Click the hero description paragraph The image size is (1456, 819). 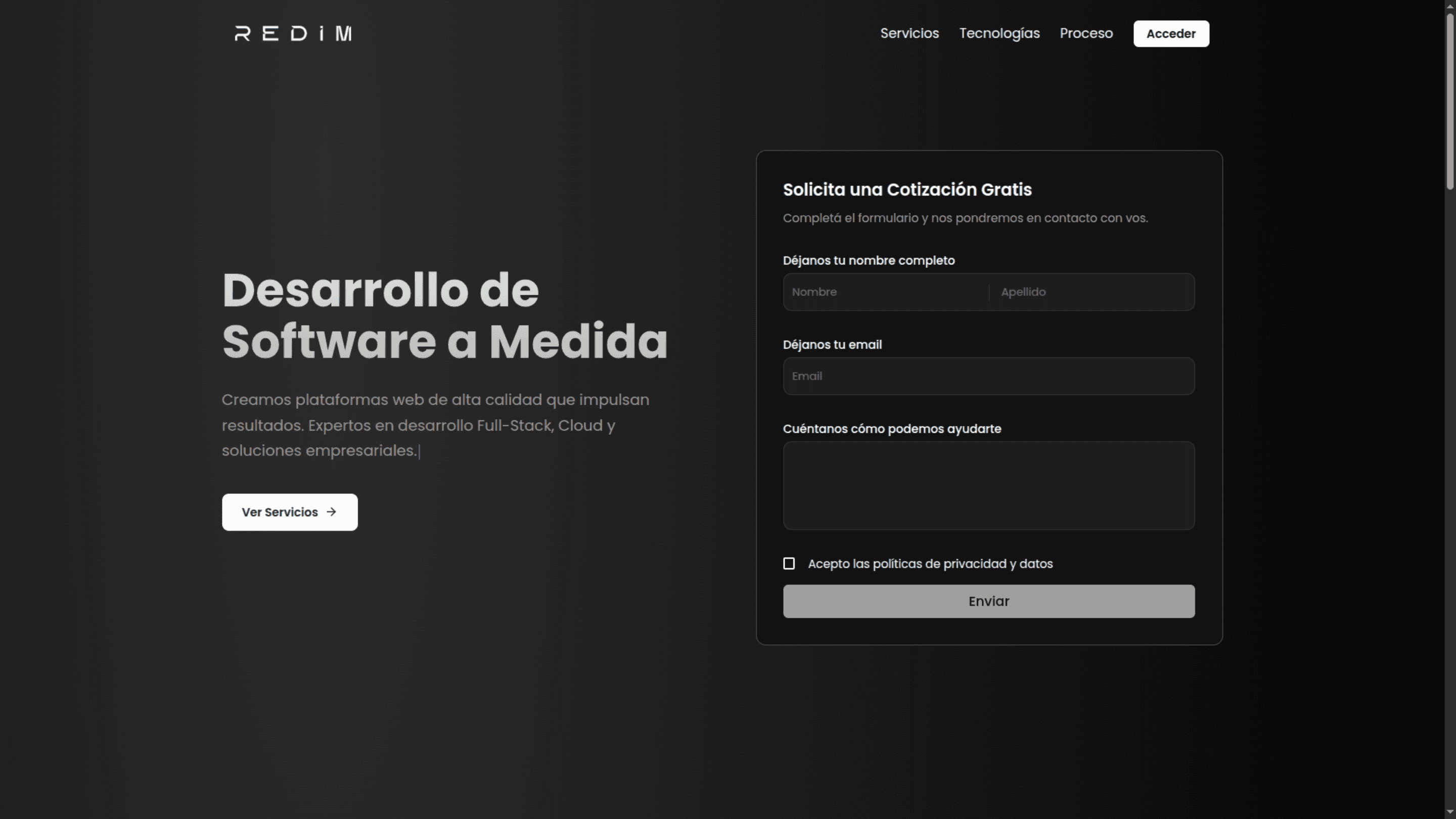(x=435, y=425)
